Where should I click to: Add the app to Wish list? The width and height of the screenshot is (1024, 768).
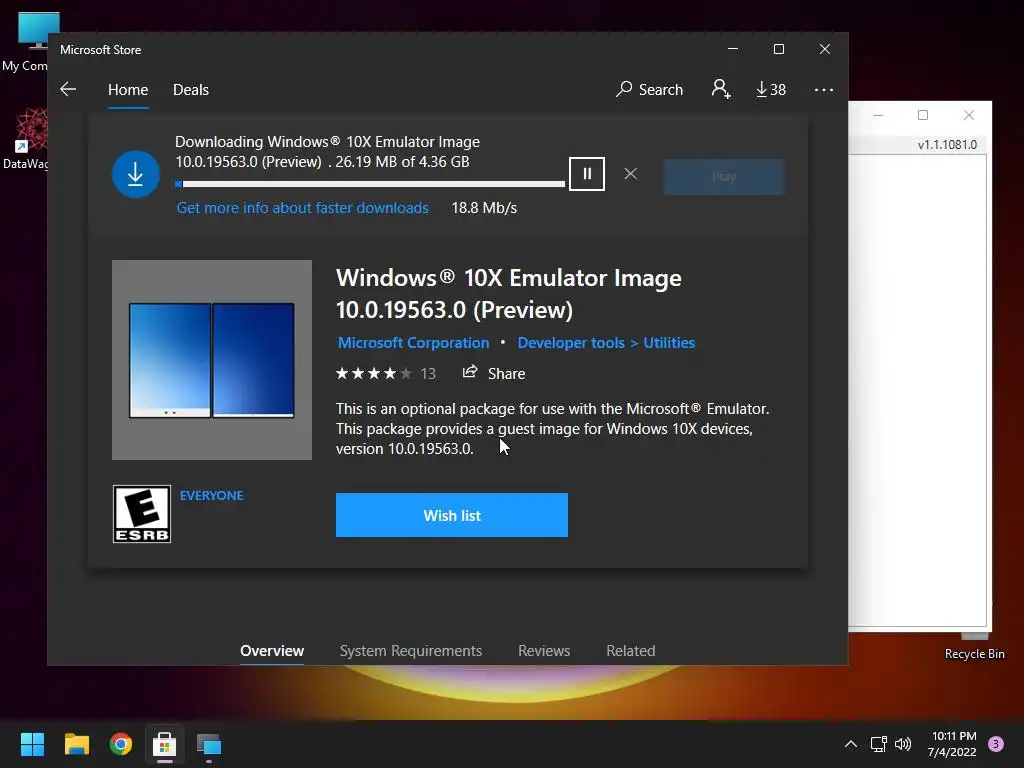pos(452,515)
